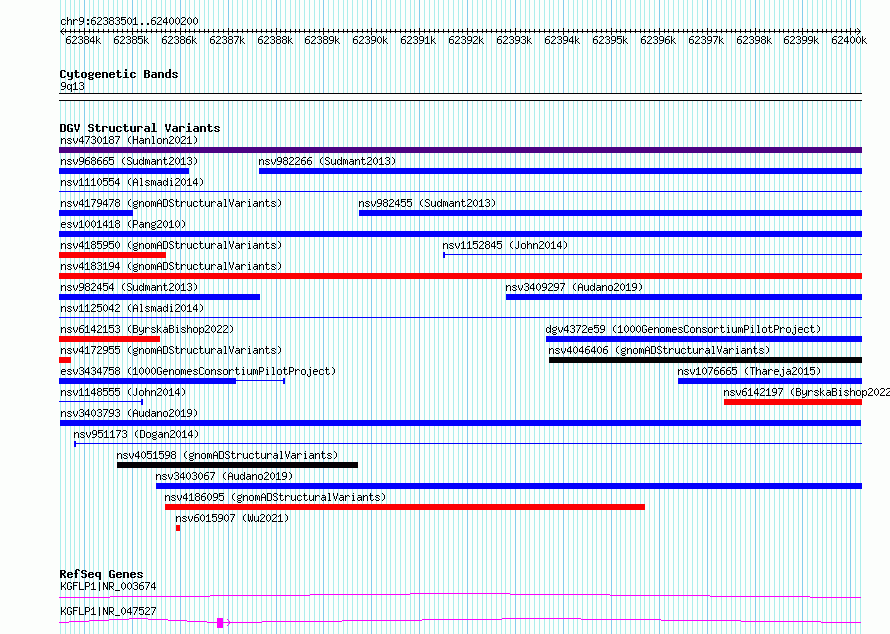Viewport: 890px width, 634px height.
Task: Open KGFLP1|NR_003674 gene label
Action: pos(108,586)
